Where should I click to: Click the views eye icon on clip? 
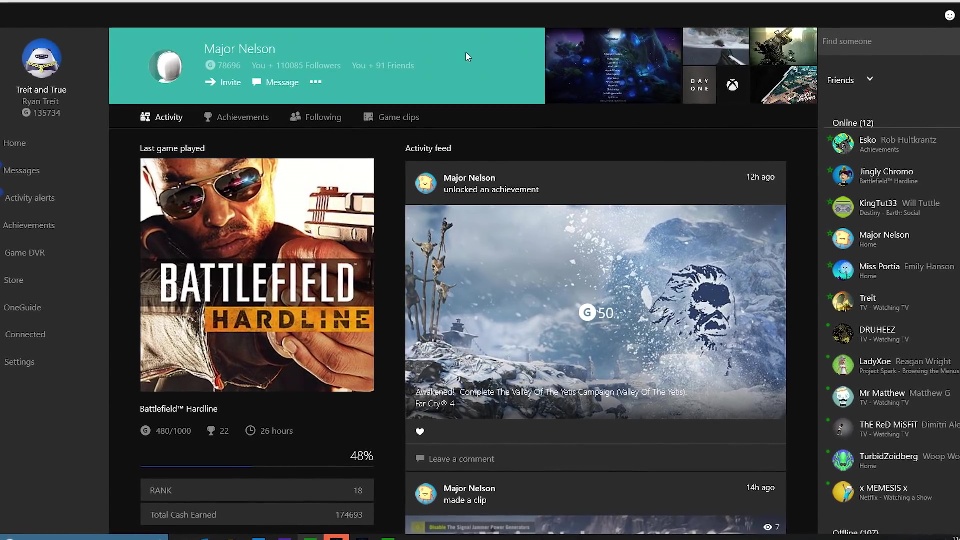coord(767,527)
